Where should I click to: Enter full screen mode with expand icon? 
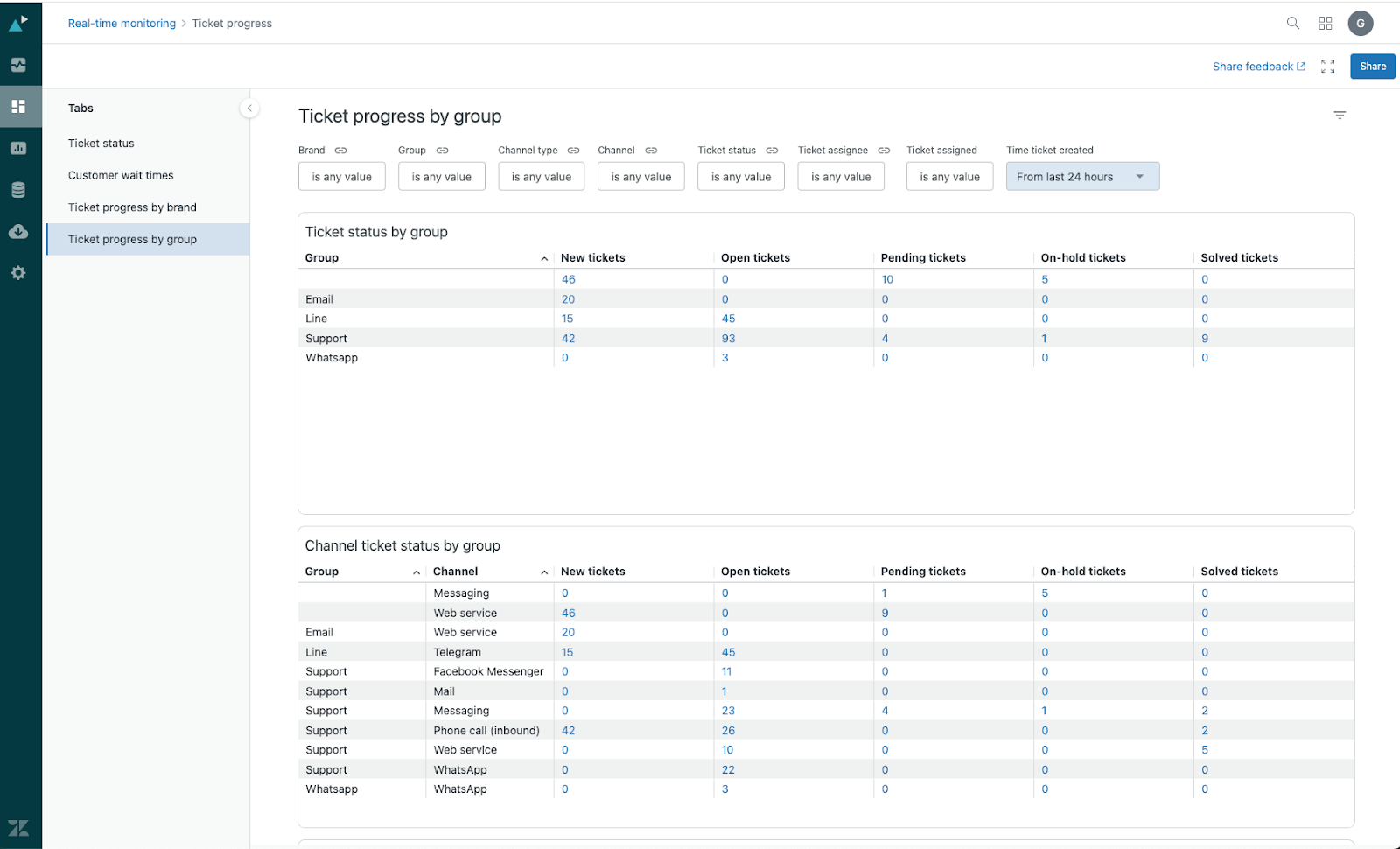(1327, 67)
